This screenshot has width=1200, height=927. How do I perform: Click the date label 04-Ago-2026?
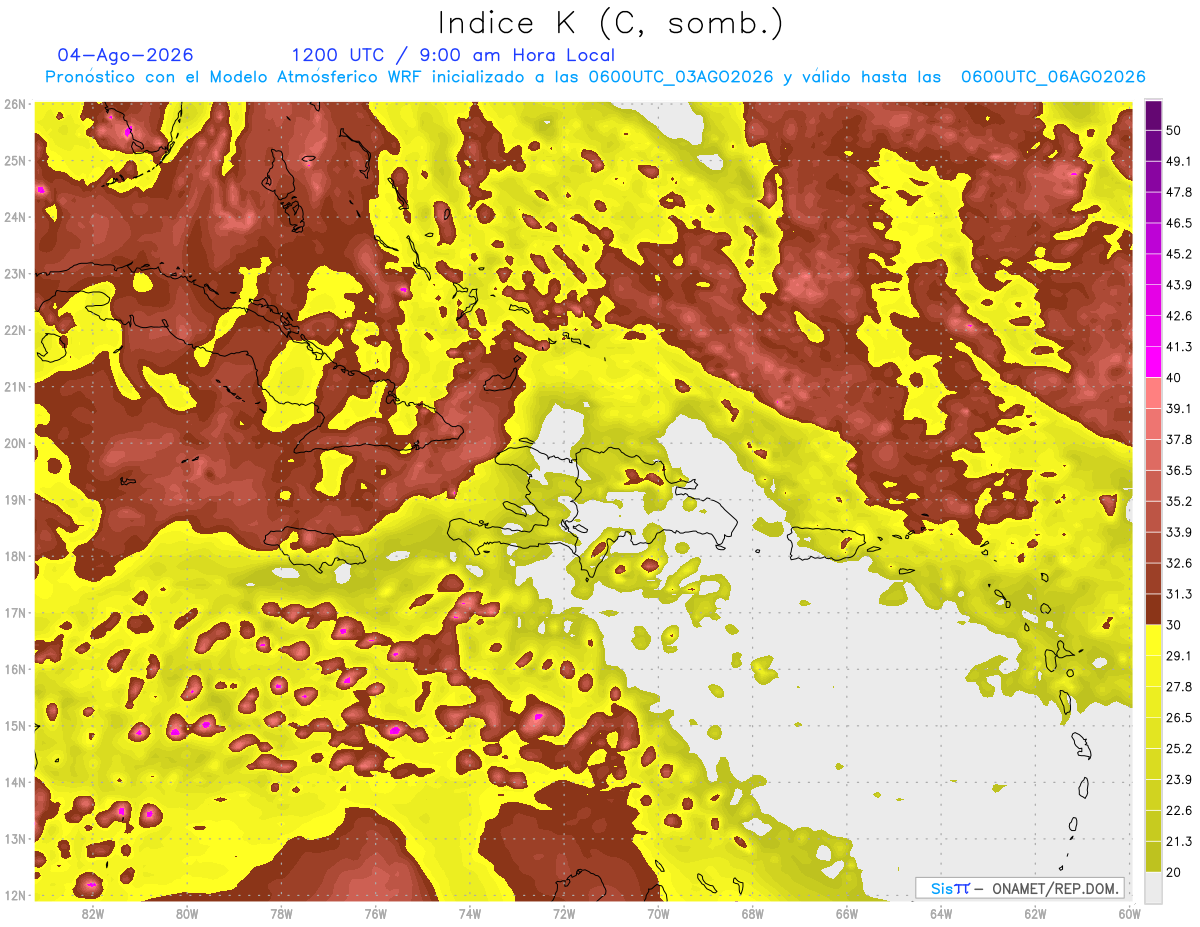[x=126, y=55]
